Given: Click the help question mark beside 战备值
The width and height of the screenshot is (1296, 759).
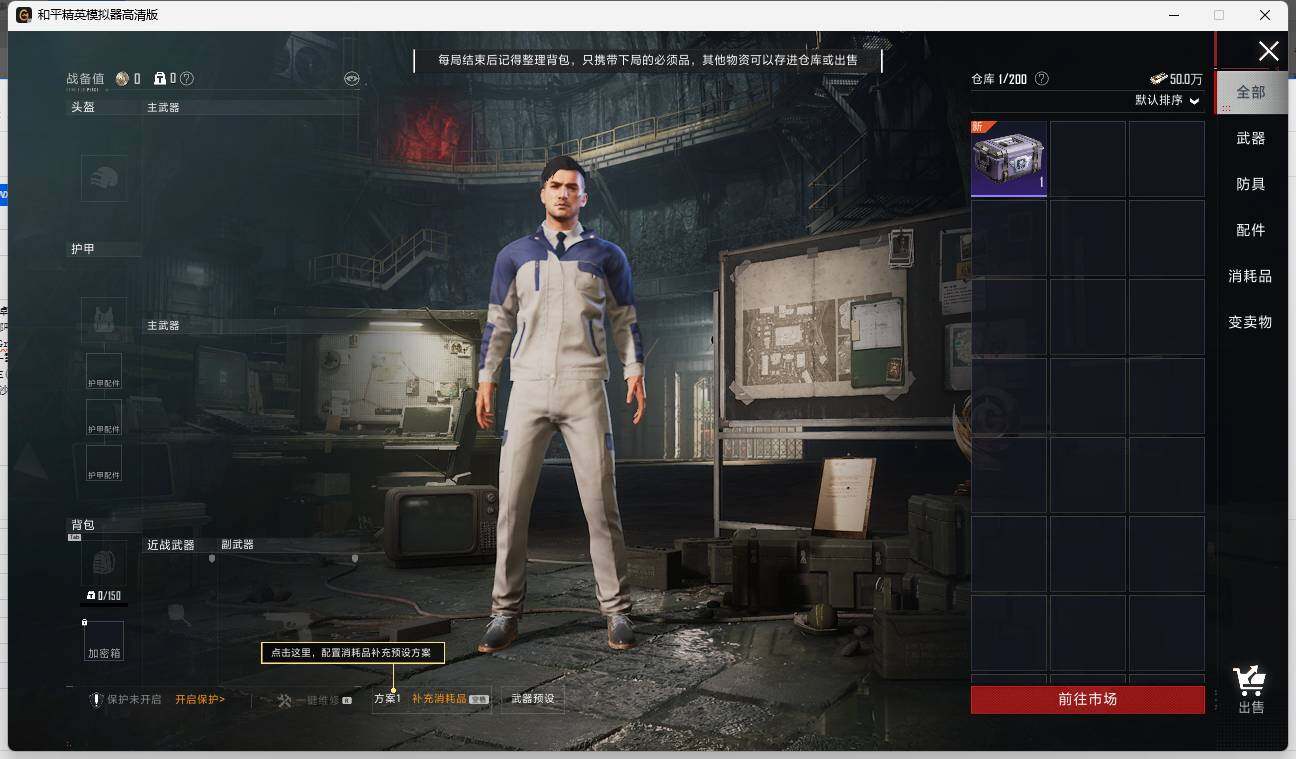Looking at the screenshot, I should click(187, 78).
